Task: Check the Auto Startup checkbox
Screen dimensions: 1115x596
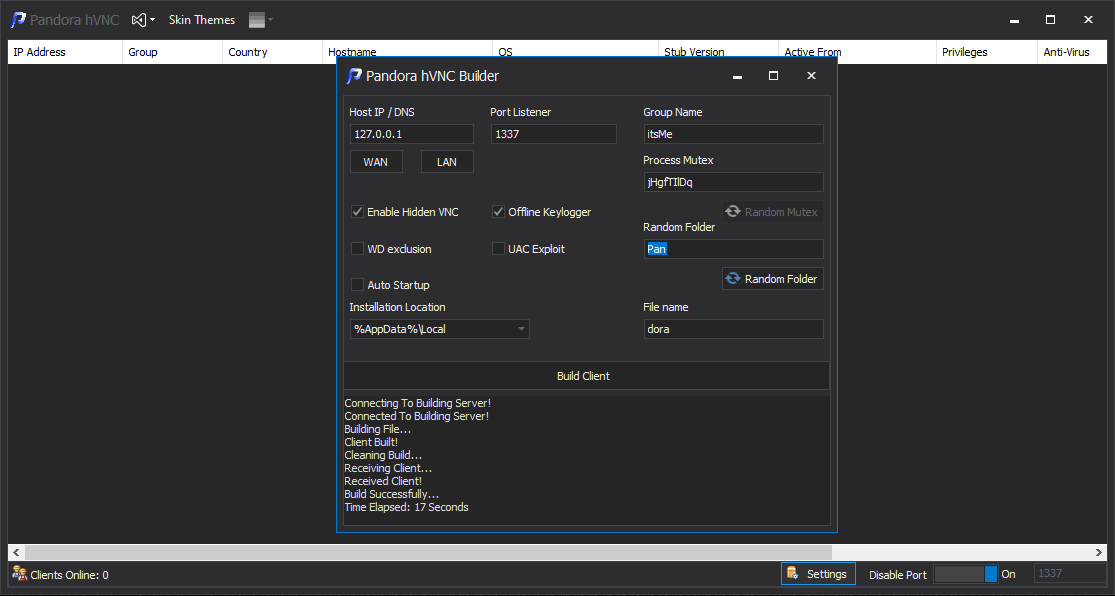Action: (357, 284)
